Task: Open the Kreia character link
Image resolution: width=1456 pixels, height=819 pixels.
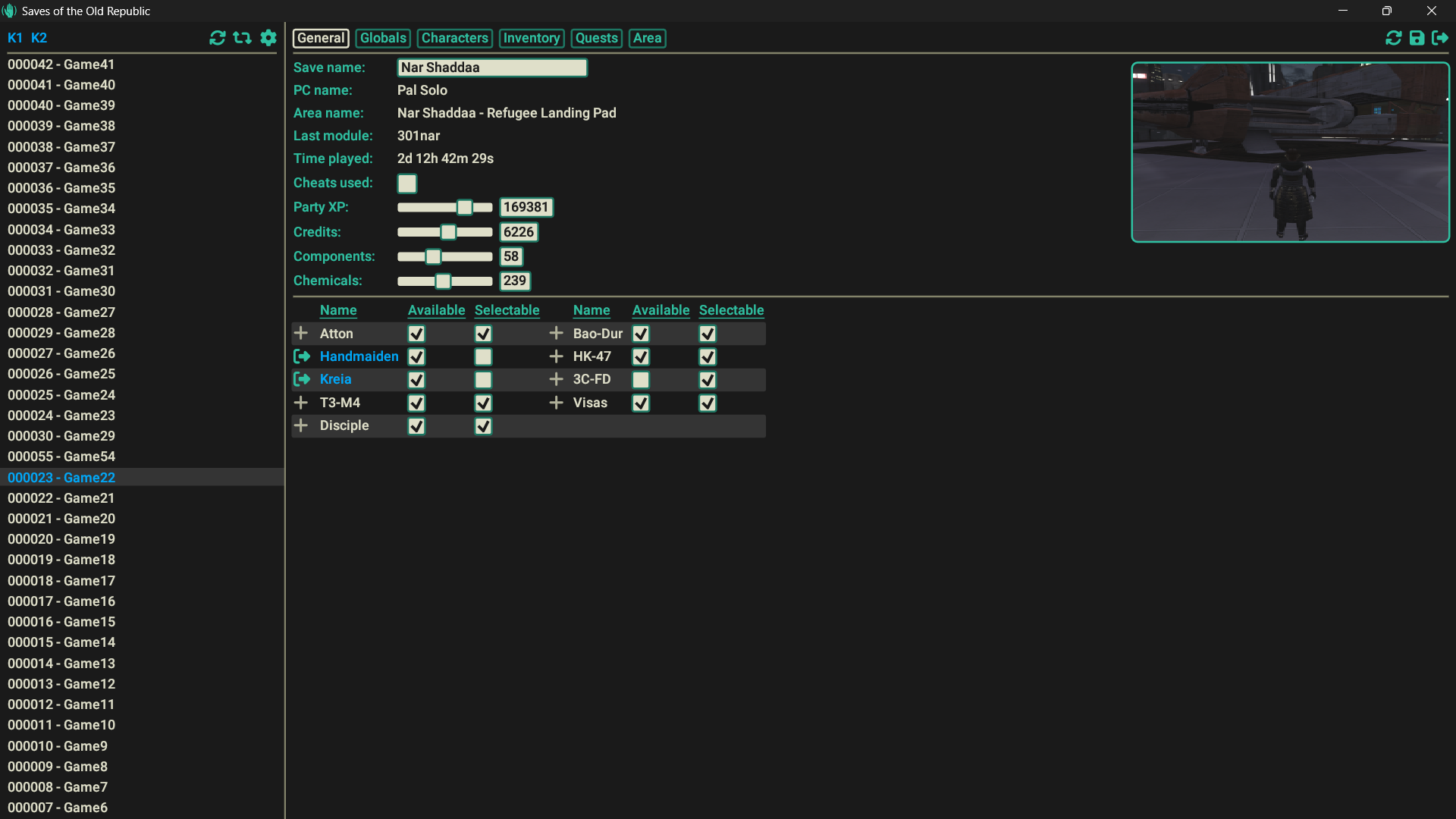Action: tap(336, 379)
